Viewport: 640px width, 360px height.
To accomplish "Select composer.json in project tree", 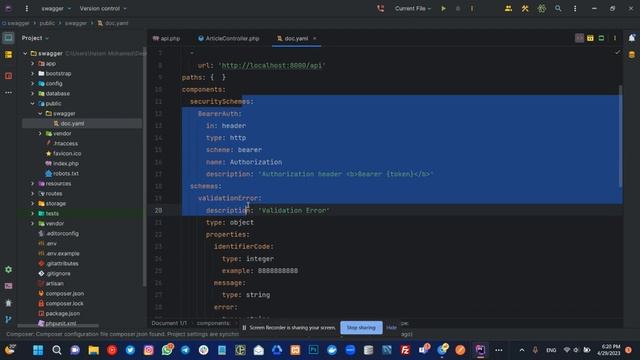I will (64, 293).
